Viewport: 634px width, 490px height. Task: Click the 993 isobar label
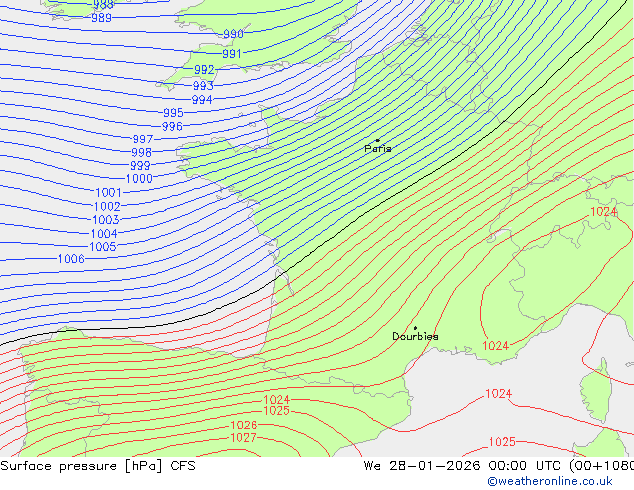pyautogui.click(x=203, y=86)
